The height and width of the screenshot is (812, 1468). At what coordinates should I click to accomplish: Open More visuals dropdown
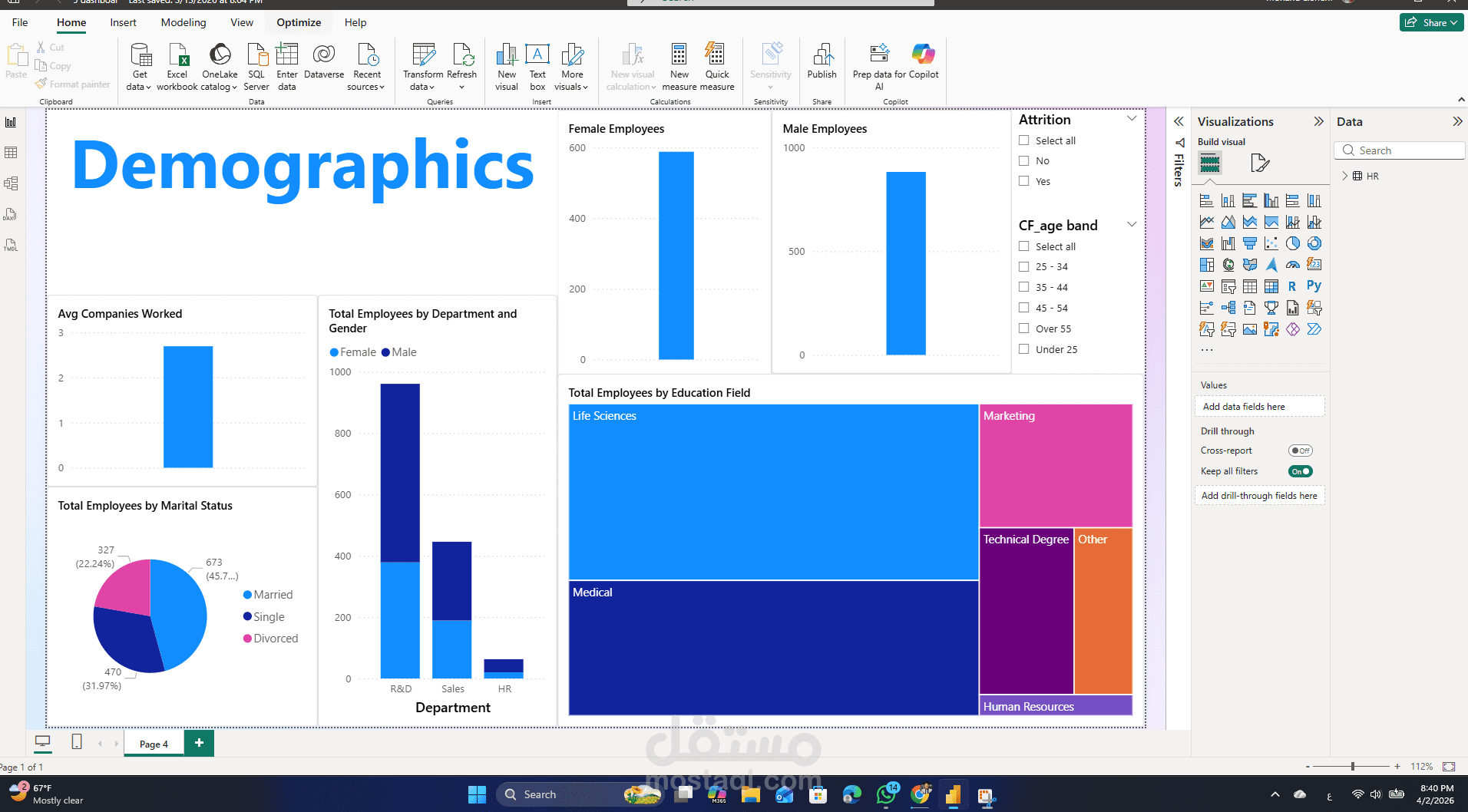click(x=572, y=66)
